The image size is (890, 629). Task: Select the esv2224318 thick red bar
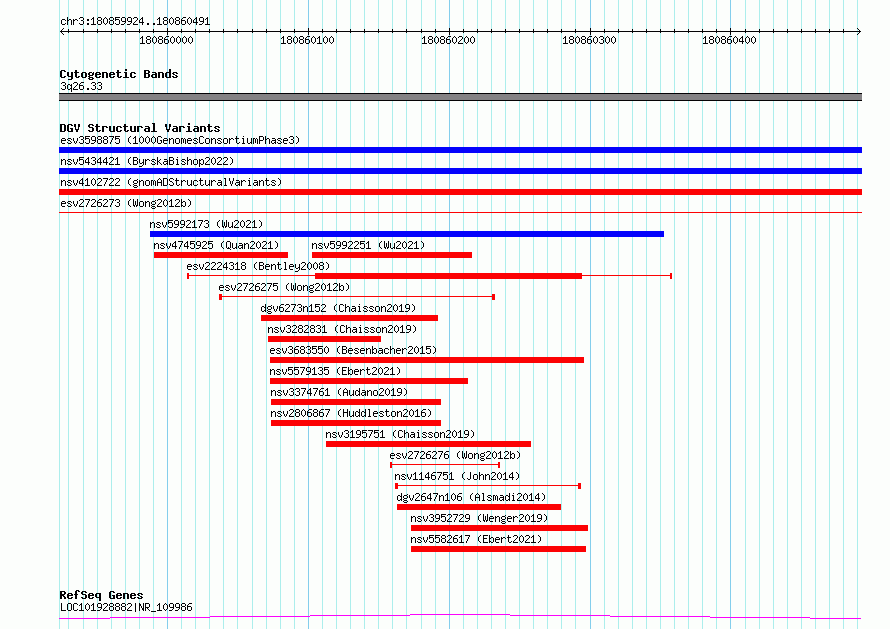[448, 276]
